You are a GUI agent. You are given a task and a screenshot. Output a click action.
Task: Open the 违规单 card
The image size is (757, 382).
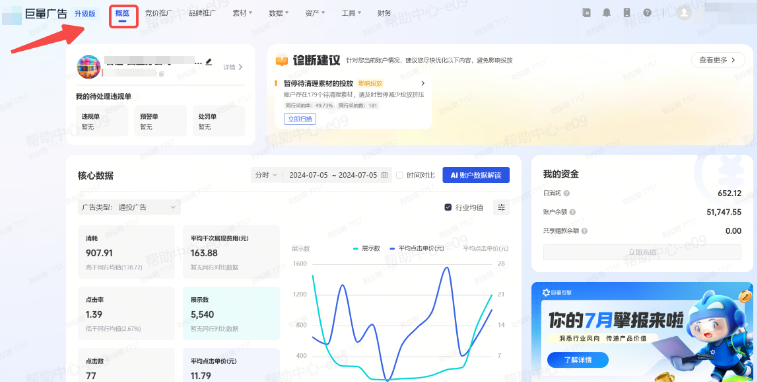click(x=102, y=121)
